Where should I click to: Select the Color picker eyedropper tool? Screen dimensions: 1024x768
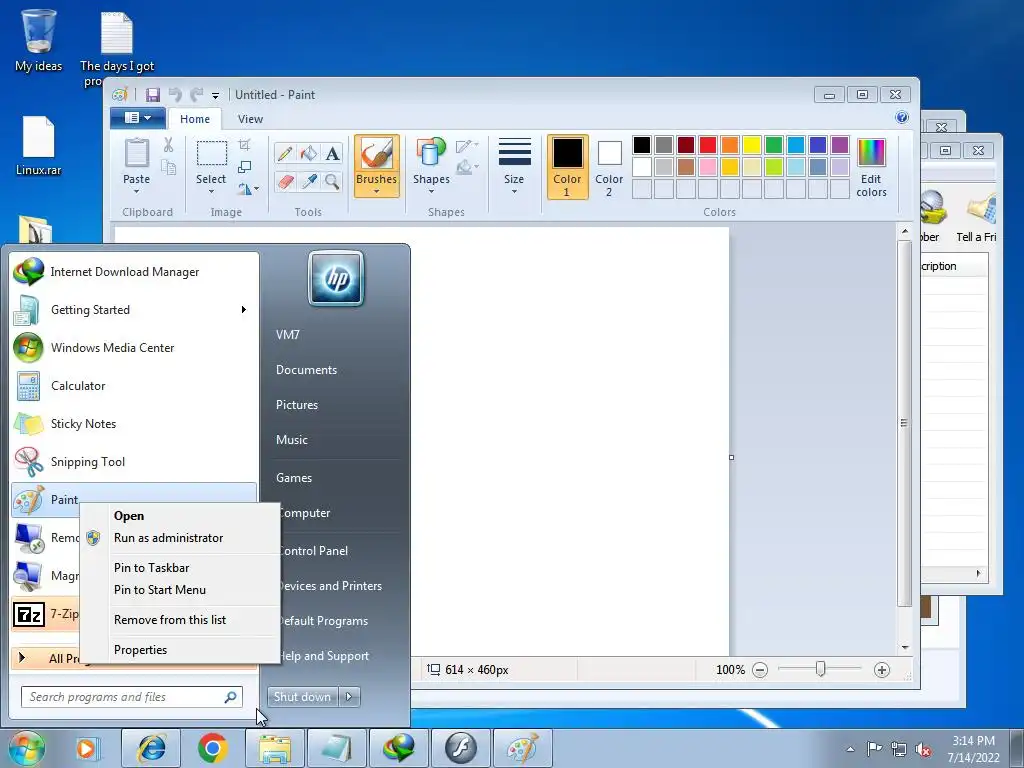point(308,181)
